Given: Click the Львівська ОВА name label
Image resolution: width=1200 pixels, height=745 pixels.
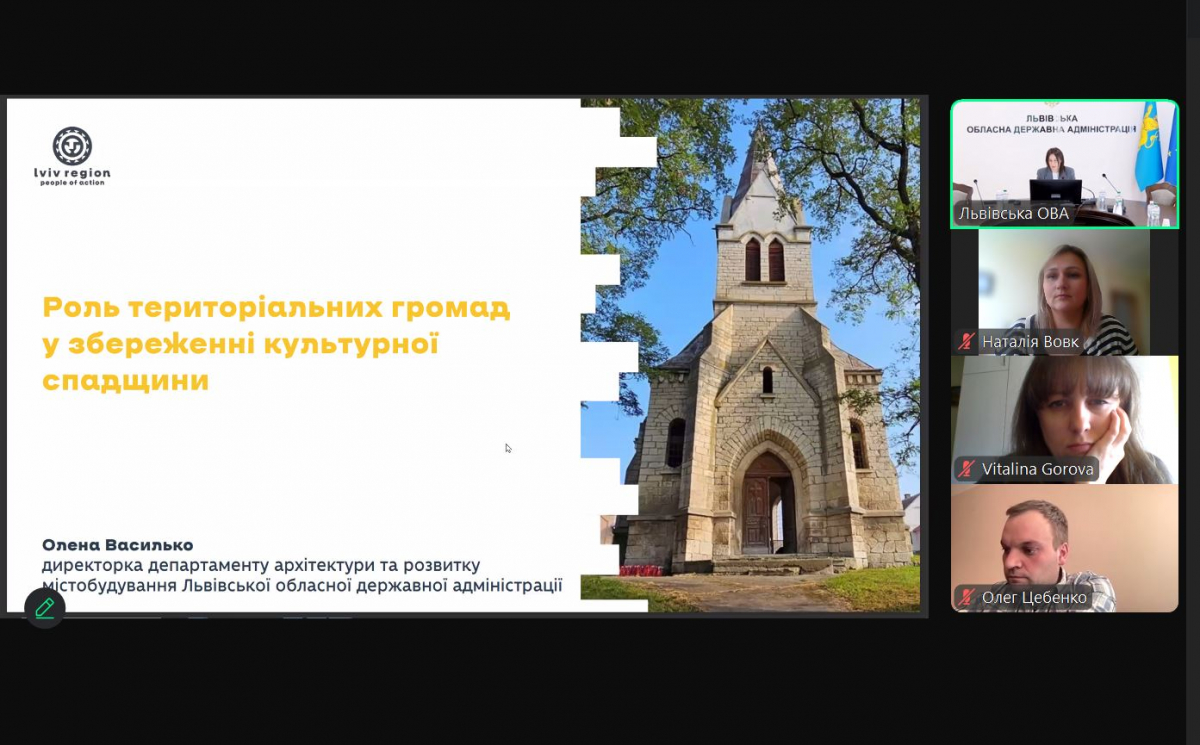Looking at the screenshot, I should point(1013,213).
